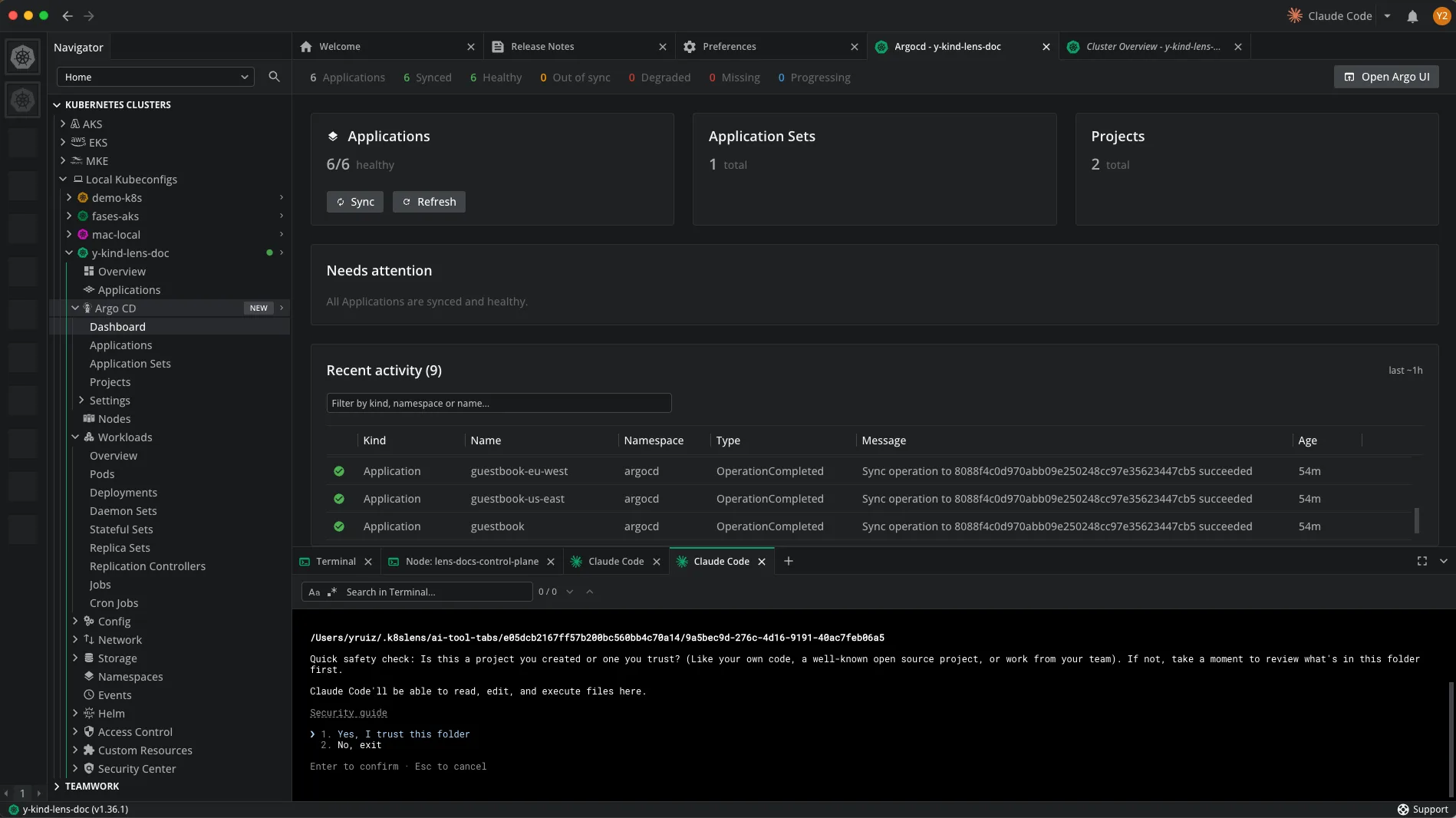Image resolution: width=1456 pixels, height=818 pixels.
Task: Open Application Sets in navigator
Action: [x=130, y=364]
